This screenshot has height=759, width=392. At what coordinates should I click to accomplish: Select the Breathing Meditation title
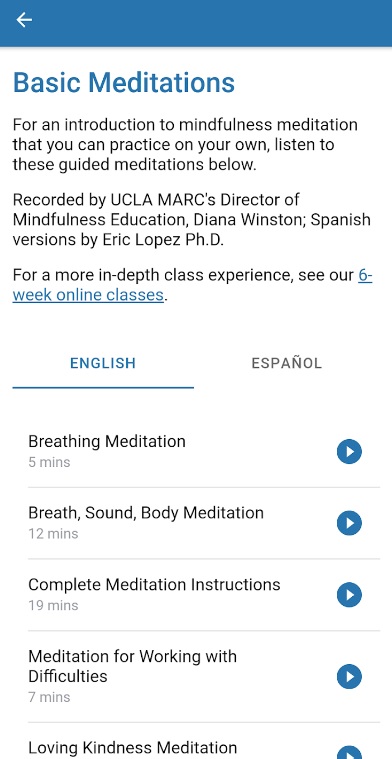(x=106, y=441)
